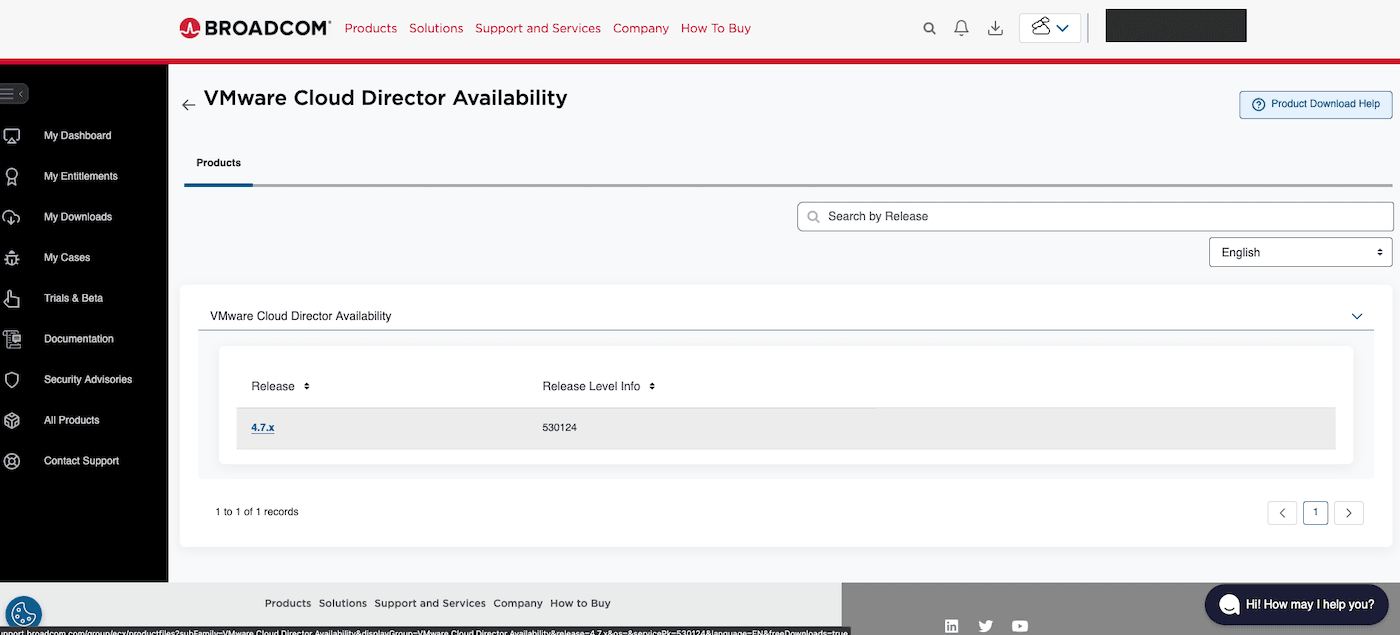
Task: Click the Trials & Beta hand icon
Action: pyautogui.click(x=12, y=298)
